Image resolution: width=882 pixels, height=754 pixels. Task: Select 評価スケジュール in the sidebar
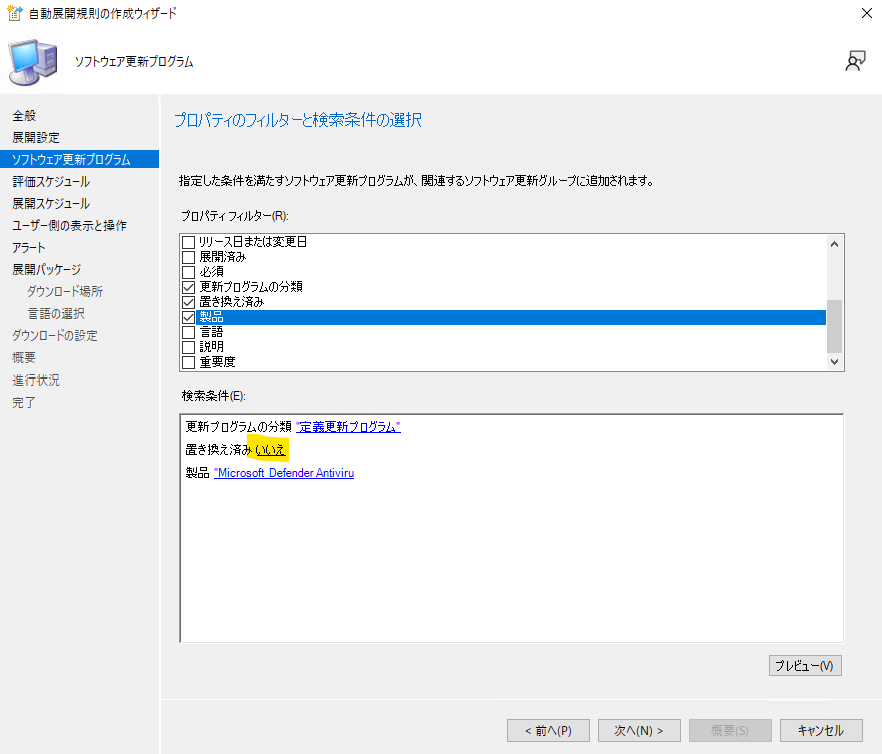(52, 181)
